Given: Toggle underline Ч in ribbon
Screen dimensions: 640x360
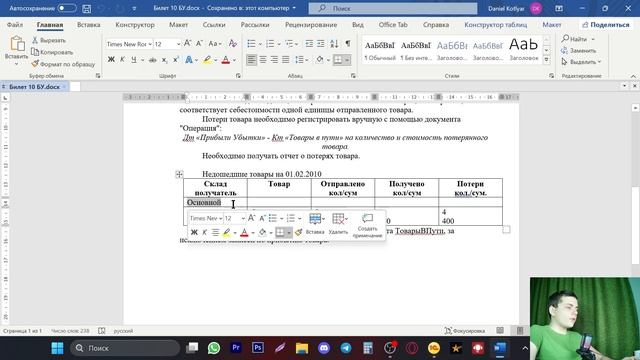Looking at the screenshot, I should tap(133, 60).
